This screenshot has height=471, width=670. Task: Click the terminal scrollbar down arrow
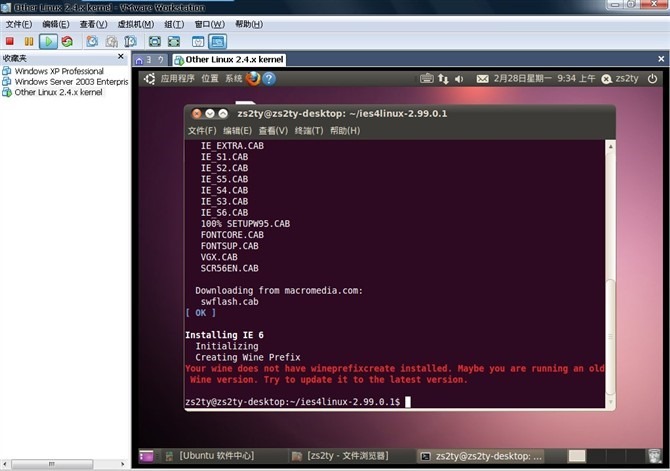click(x=611, y=402)
